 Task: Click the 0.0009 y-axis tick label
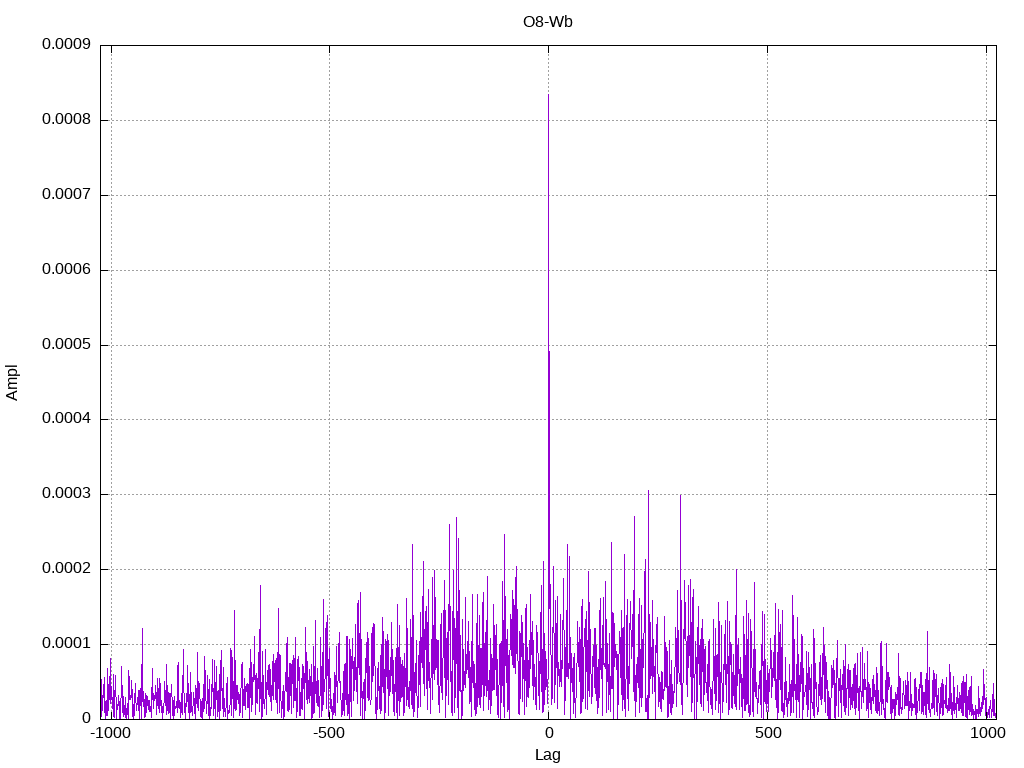click(67, 44)
